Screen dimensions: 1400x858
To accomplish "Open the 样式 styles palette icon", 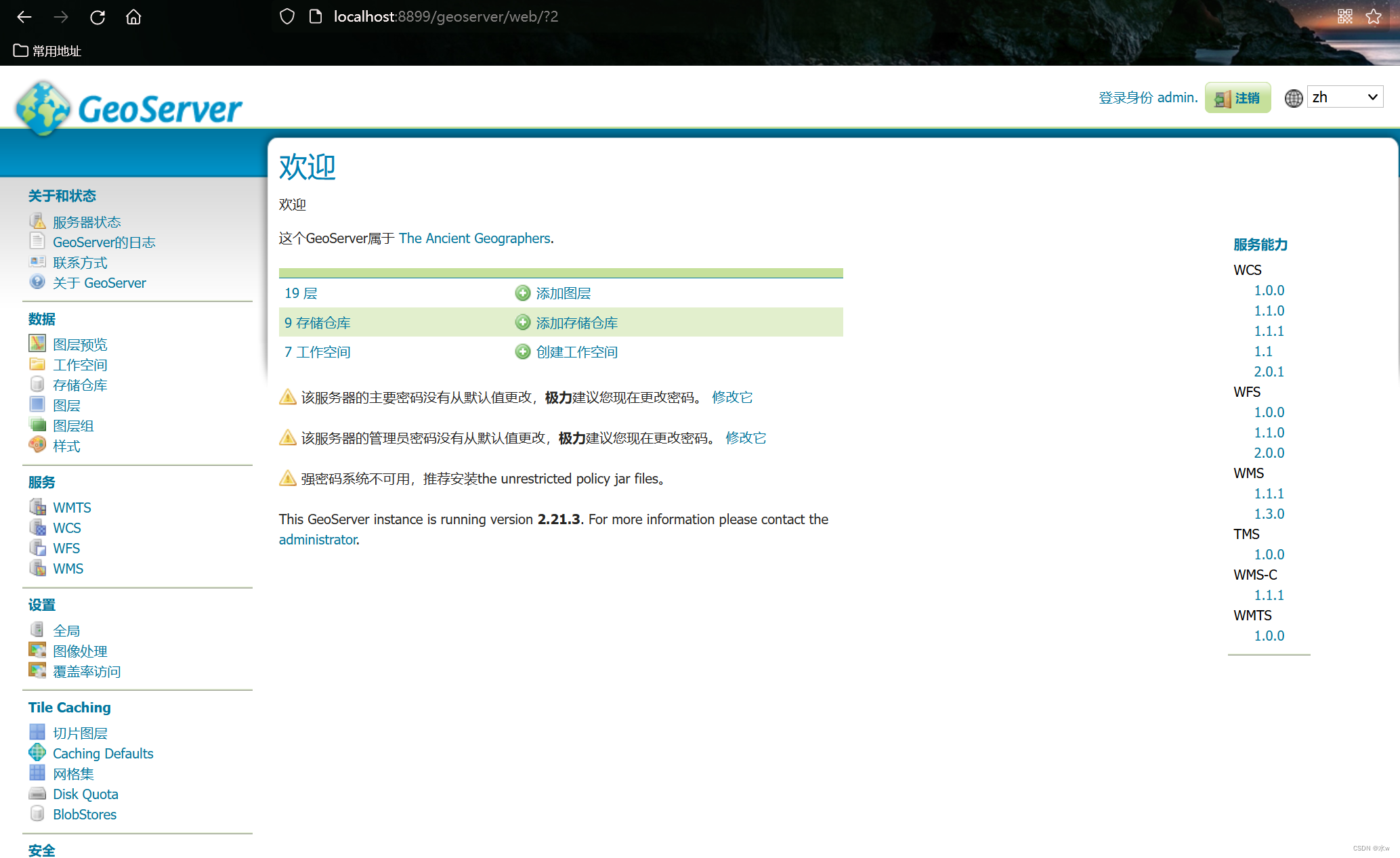I will point(38,445).
